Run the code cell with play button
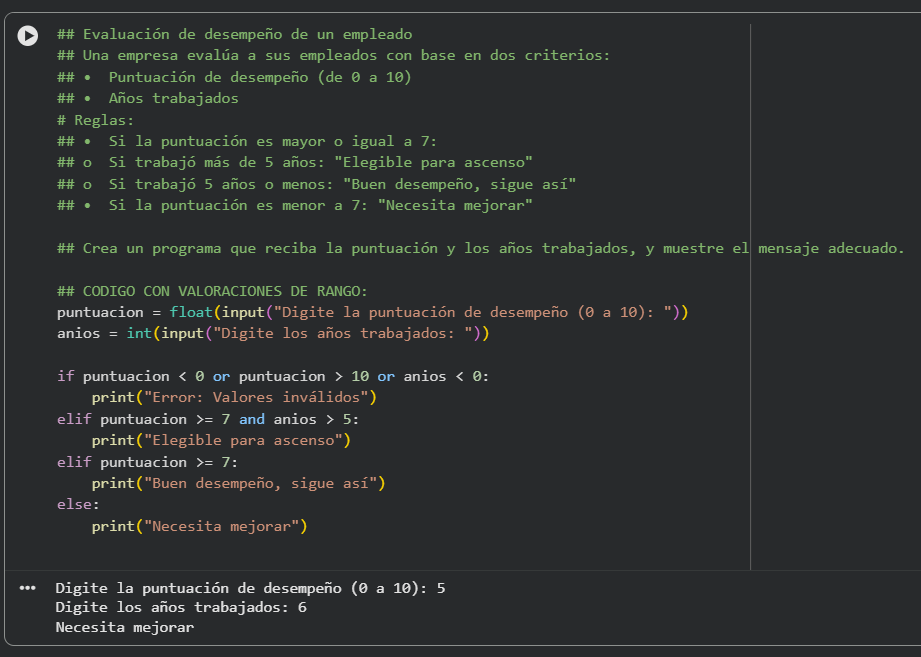This screenshot has height=657, width=921. point(28,35)
